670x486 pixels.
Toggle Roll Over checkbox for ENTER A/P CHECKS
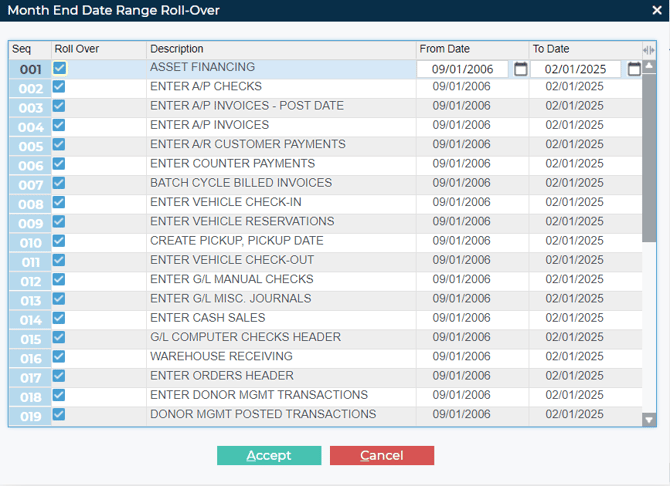click(x=59, y=87)
